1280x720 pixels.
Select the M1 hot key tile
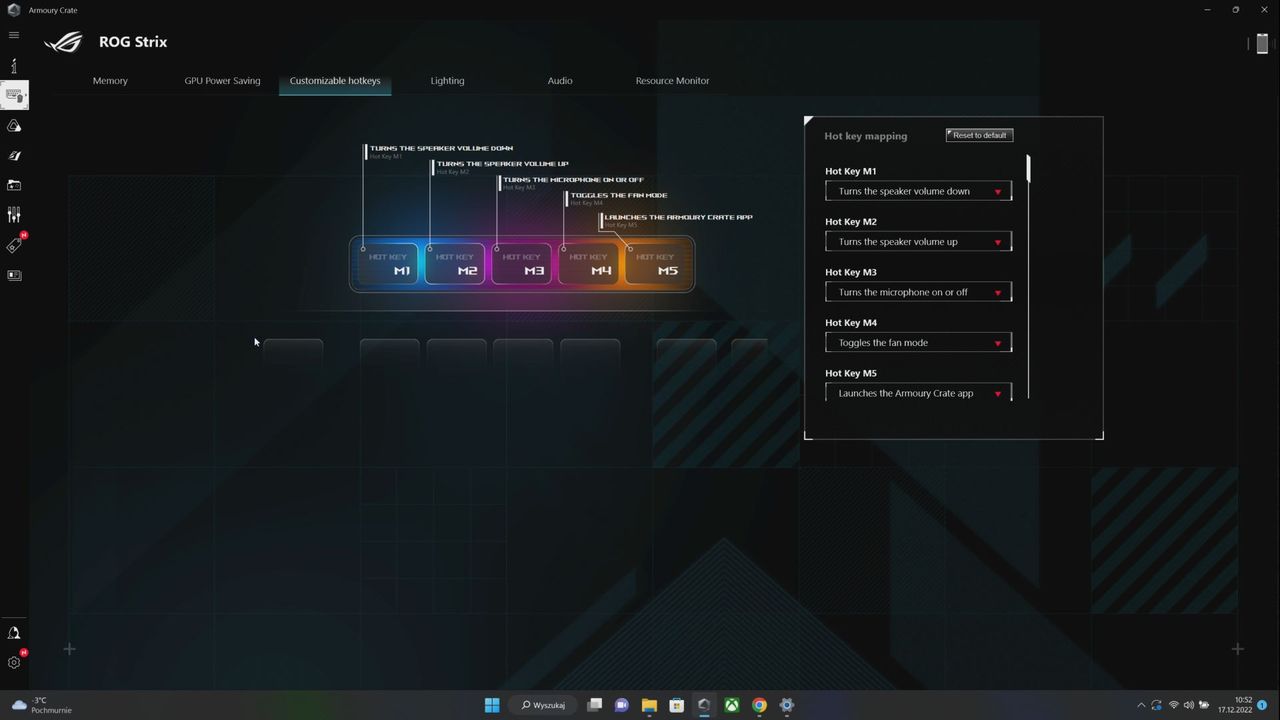pyautogui.click(x=389, y=264)
